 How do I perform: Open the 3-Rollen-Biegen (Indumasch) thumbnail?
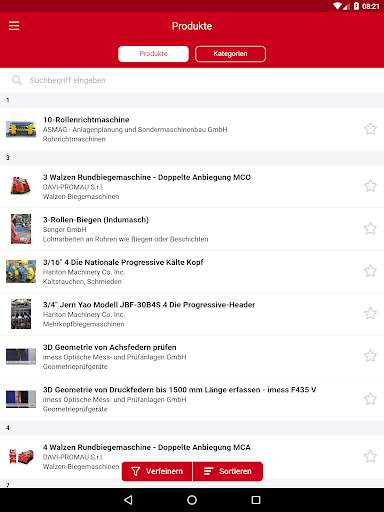(x=21, y=229)
